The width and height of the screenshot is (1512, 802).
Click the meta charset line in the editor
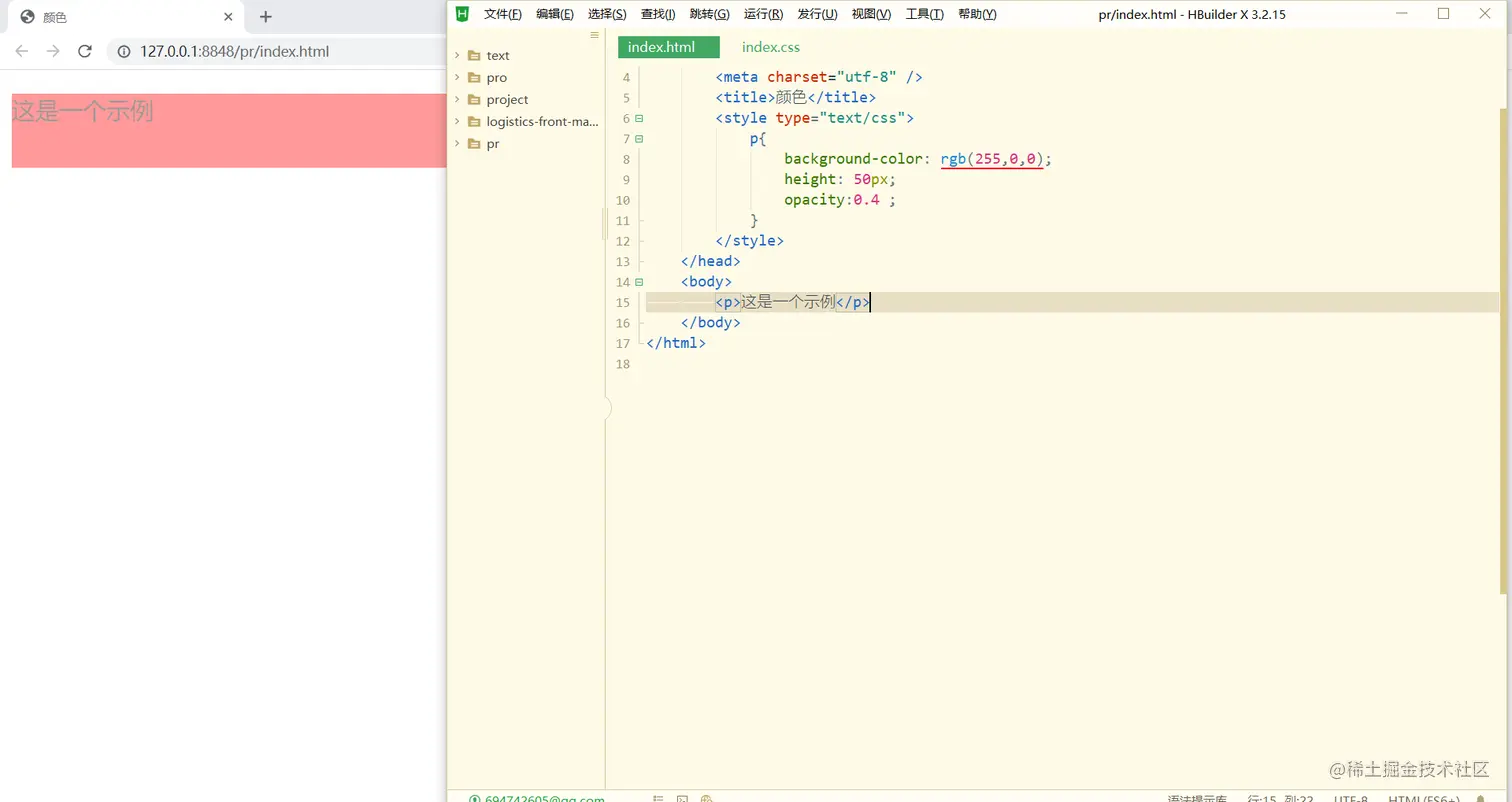(x=819, y=77)
